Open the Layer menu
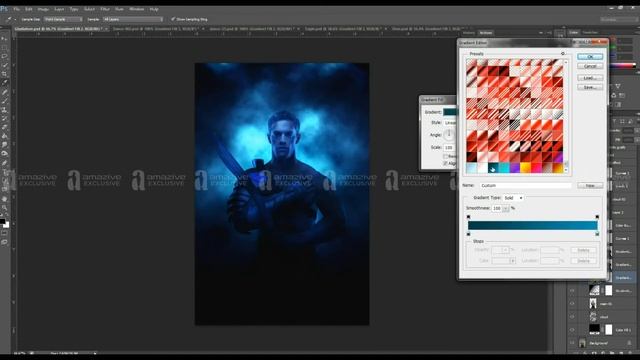Screen dimensions: 640x360 [x=59, y=9]
